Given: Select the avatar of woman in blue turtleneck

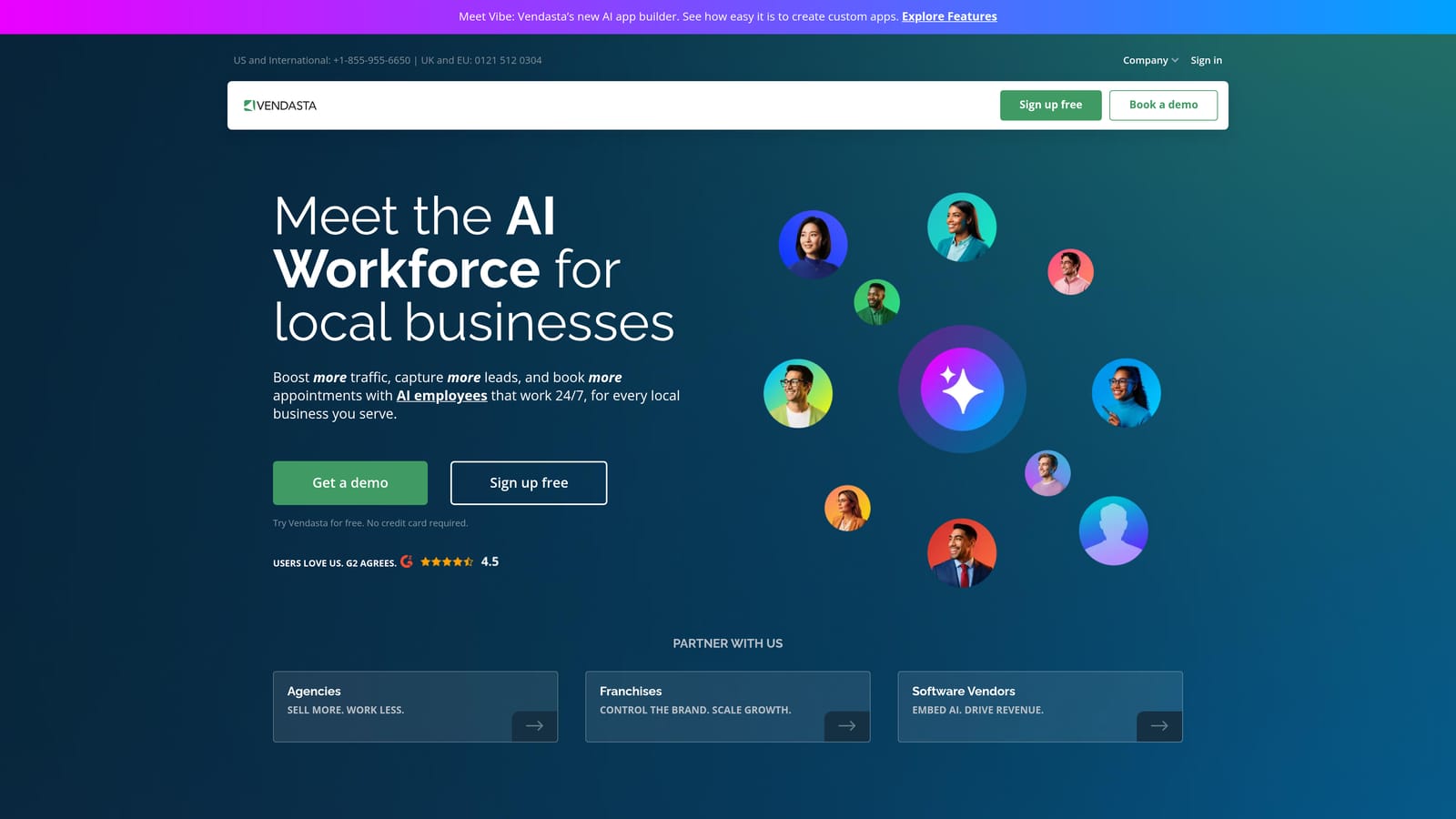Looking at the screenshot, I should 1126,393.
